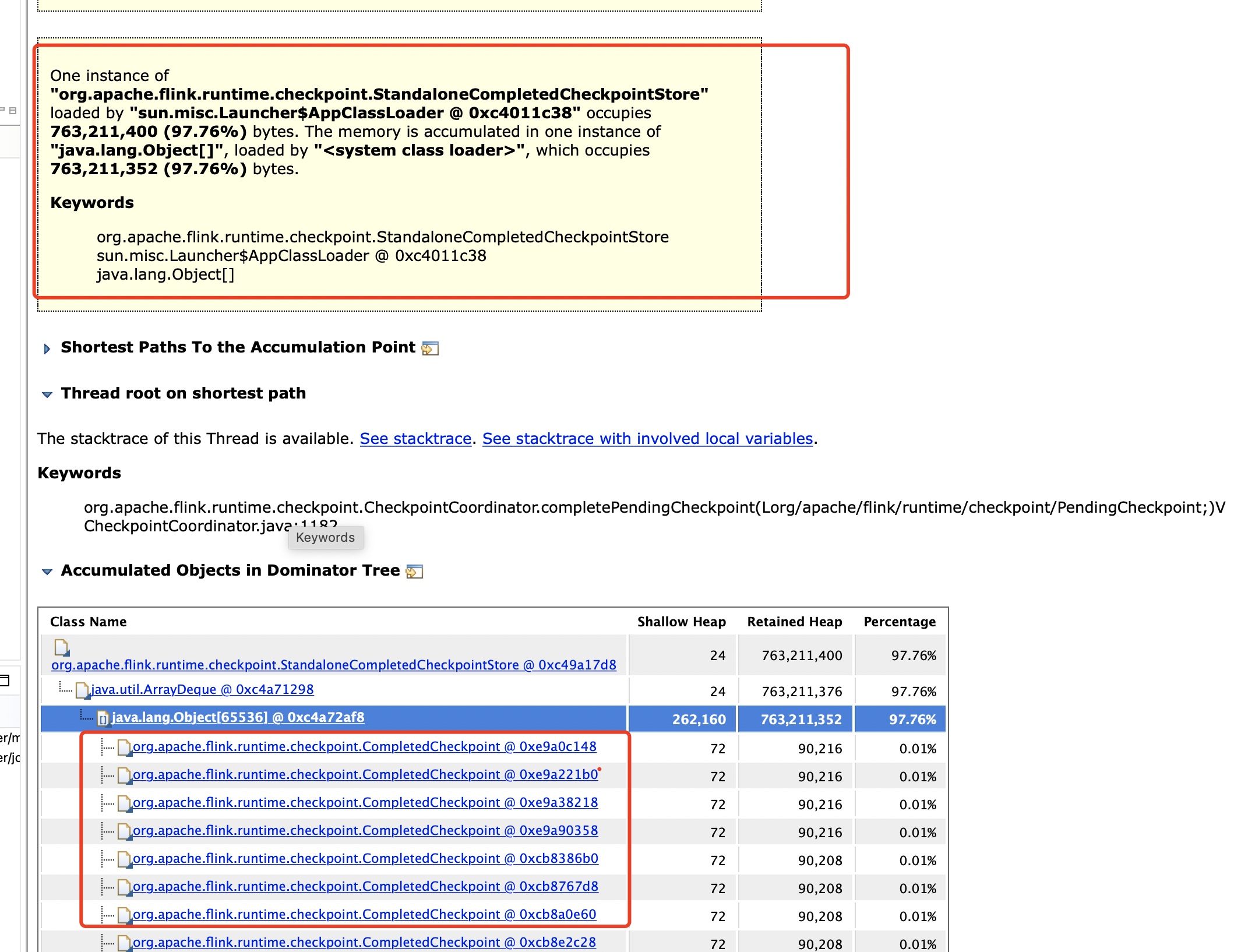Click icon of CompletedCheckpoint @ 0xcb8386b0
1234x952 pixels.
[124, 859]
